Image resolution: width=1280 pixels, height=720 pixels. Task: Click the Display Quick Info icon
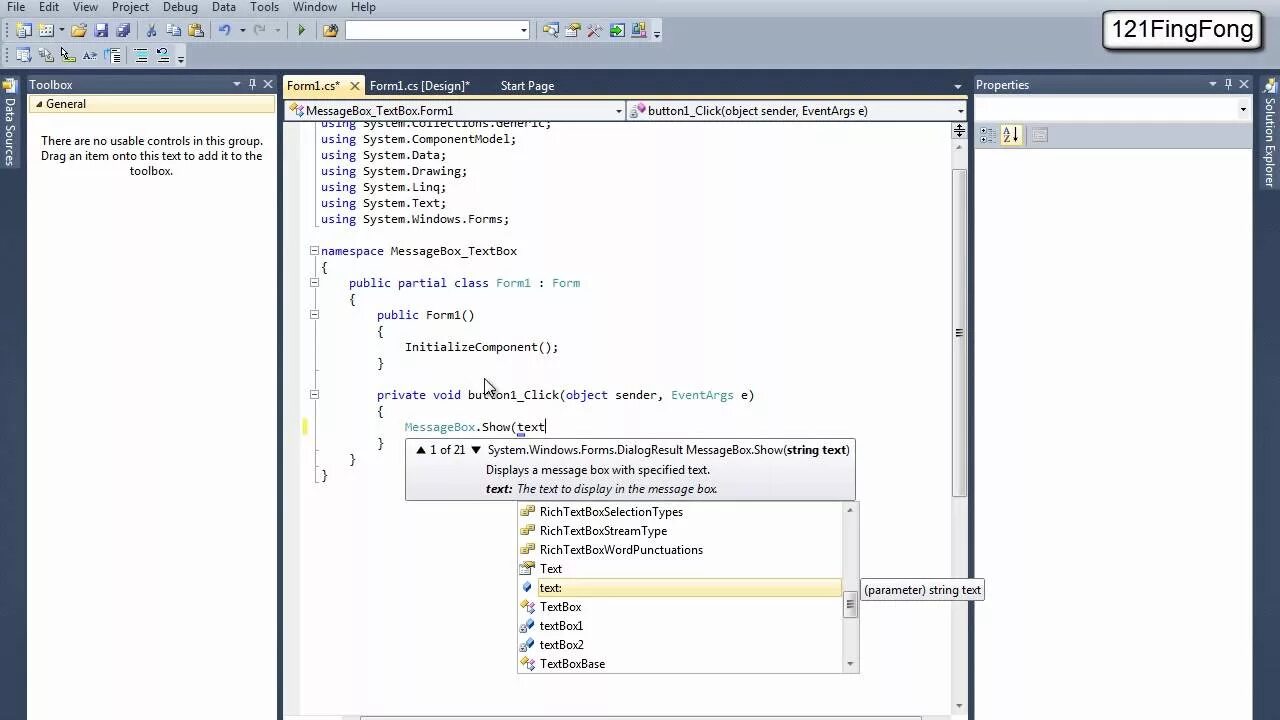coord(68,56)
